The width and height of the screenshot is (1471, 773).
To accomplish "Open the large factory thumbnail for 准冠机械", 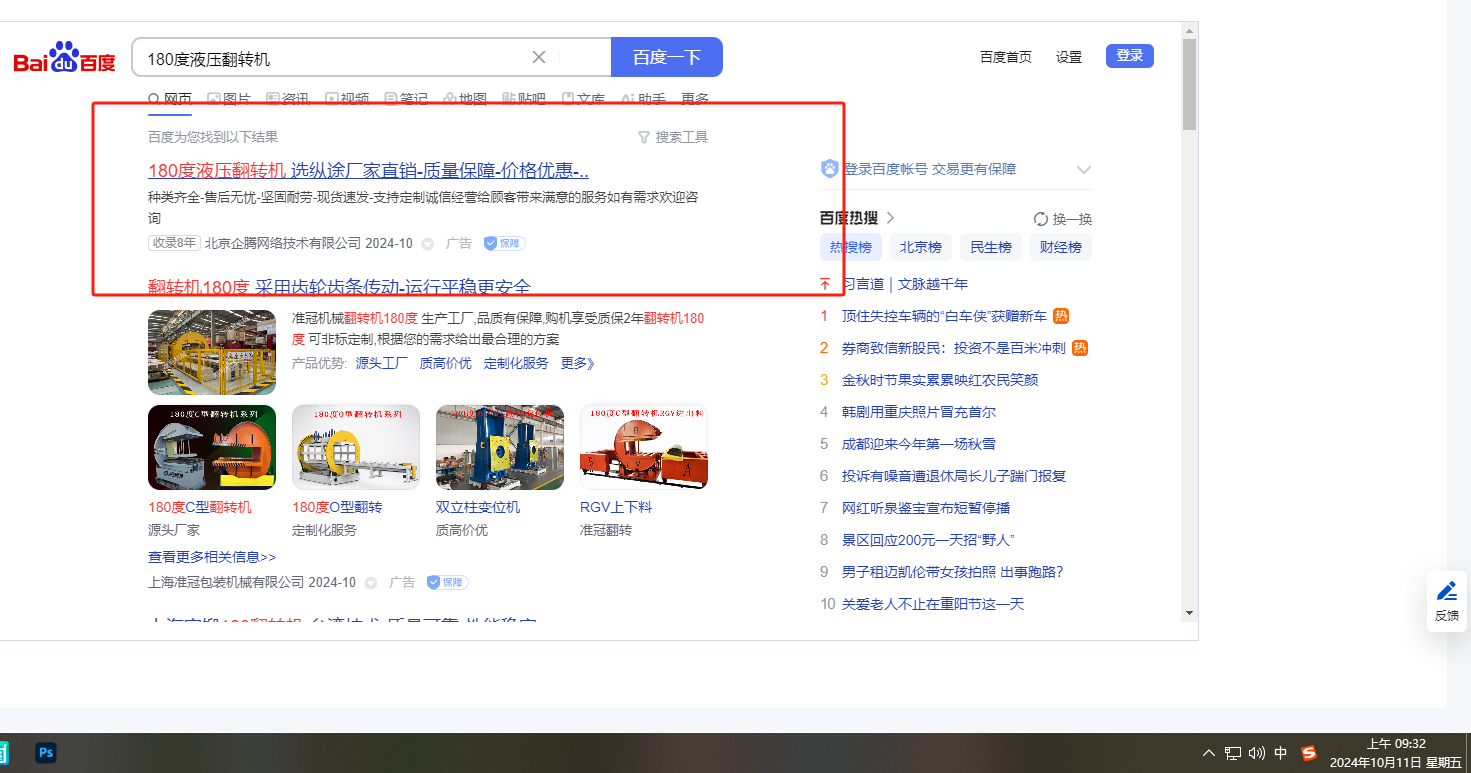I will [212, 352].
